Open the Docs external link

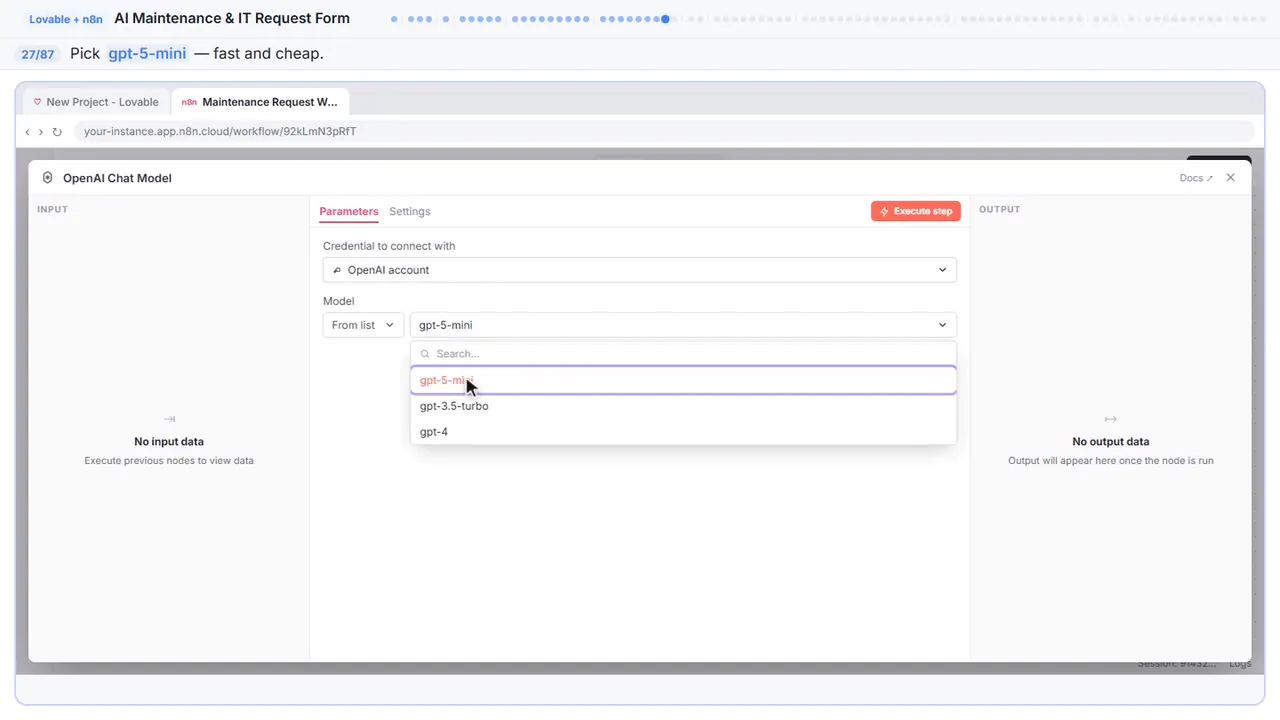(x=1196, y=178)
